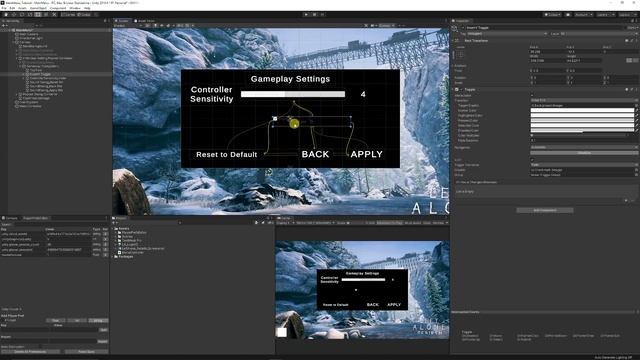The height and width of the screenshot is (360, 640).
Task: Click the Fade Duration input field
Action: [584, 140]
